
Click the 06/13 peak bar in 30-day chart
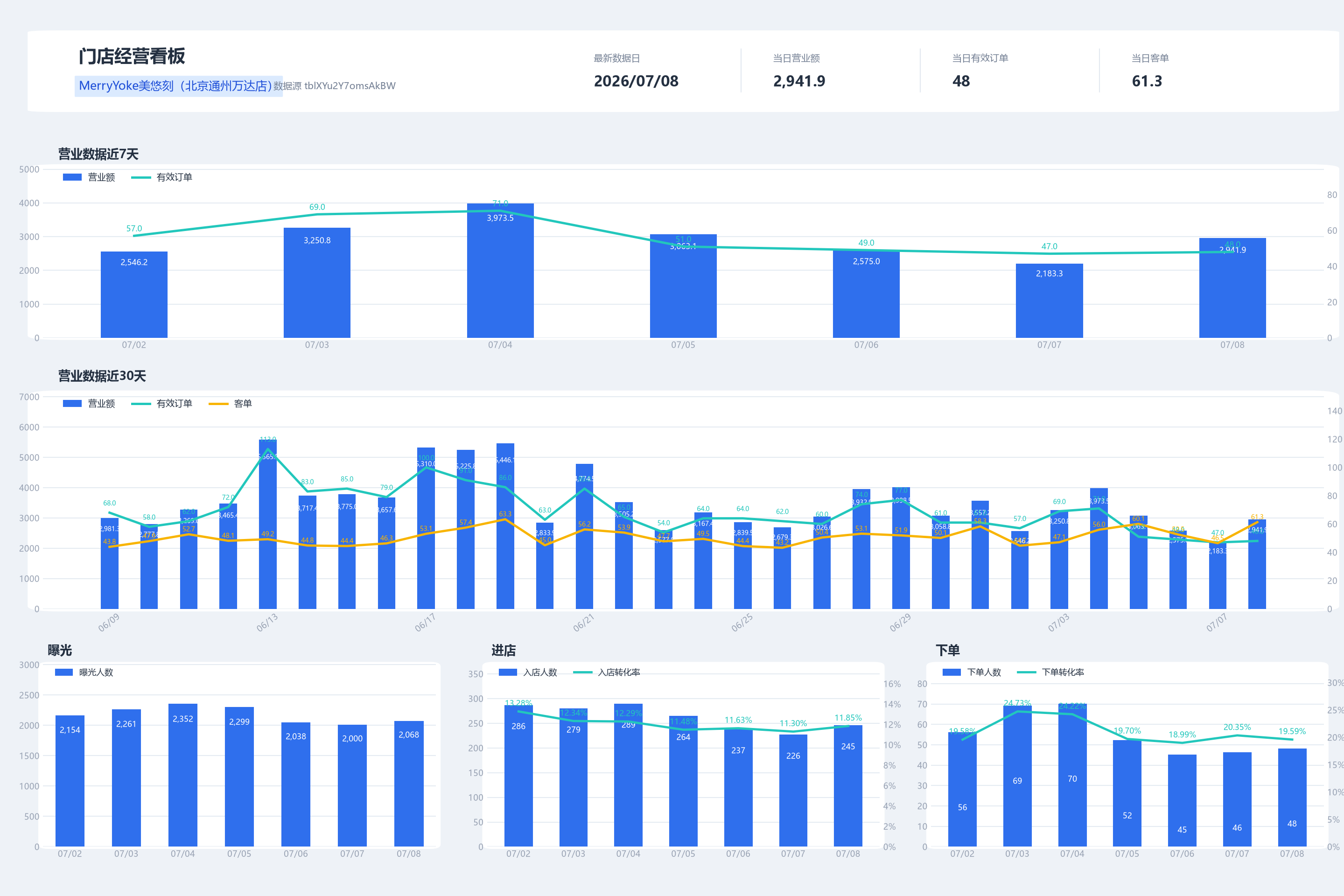pyautogui.click(x=267, y=524)
